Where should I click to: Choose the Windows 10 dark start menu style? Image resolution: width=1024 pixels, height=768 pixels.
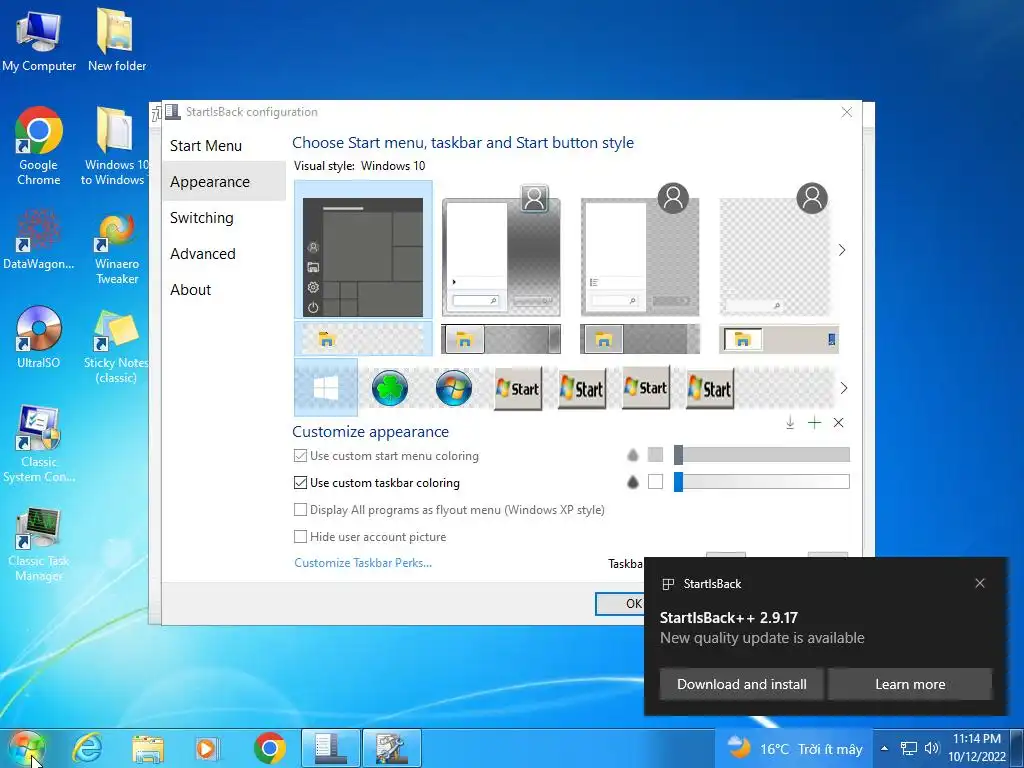(x=363, y=251)
